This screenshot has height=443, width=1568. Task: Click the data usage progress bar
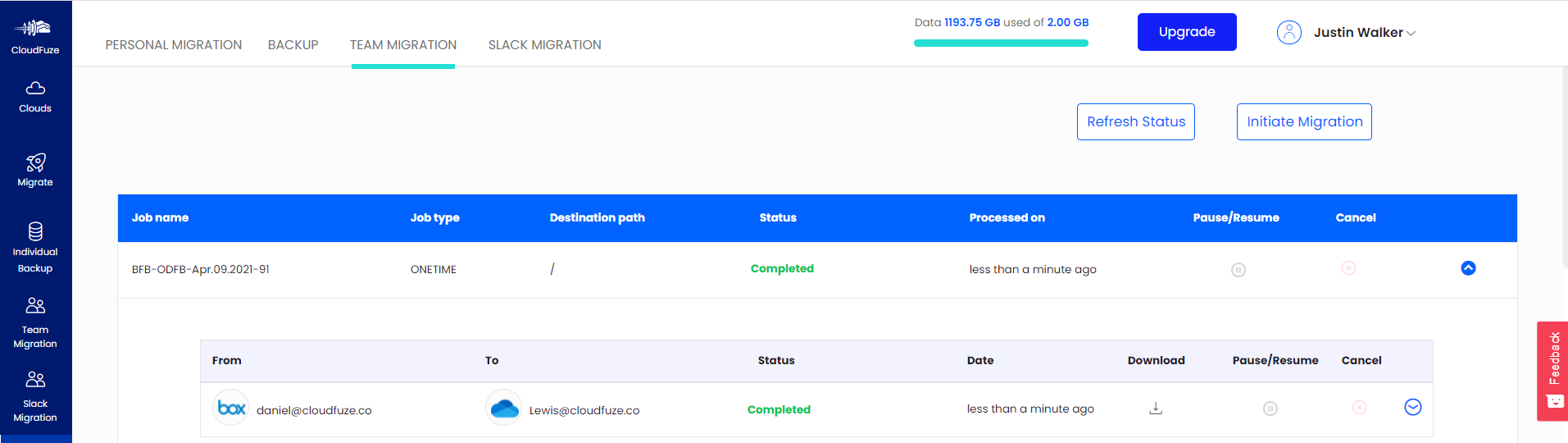click(1001, 43)
